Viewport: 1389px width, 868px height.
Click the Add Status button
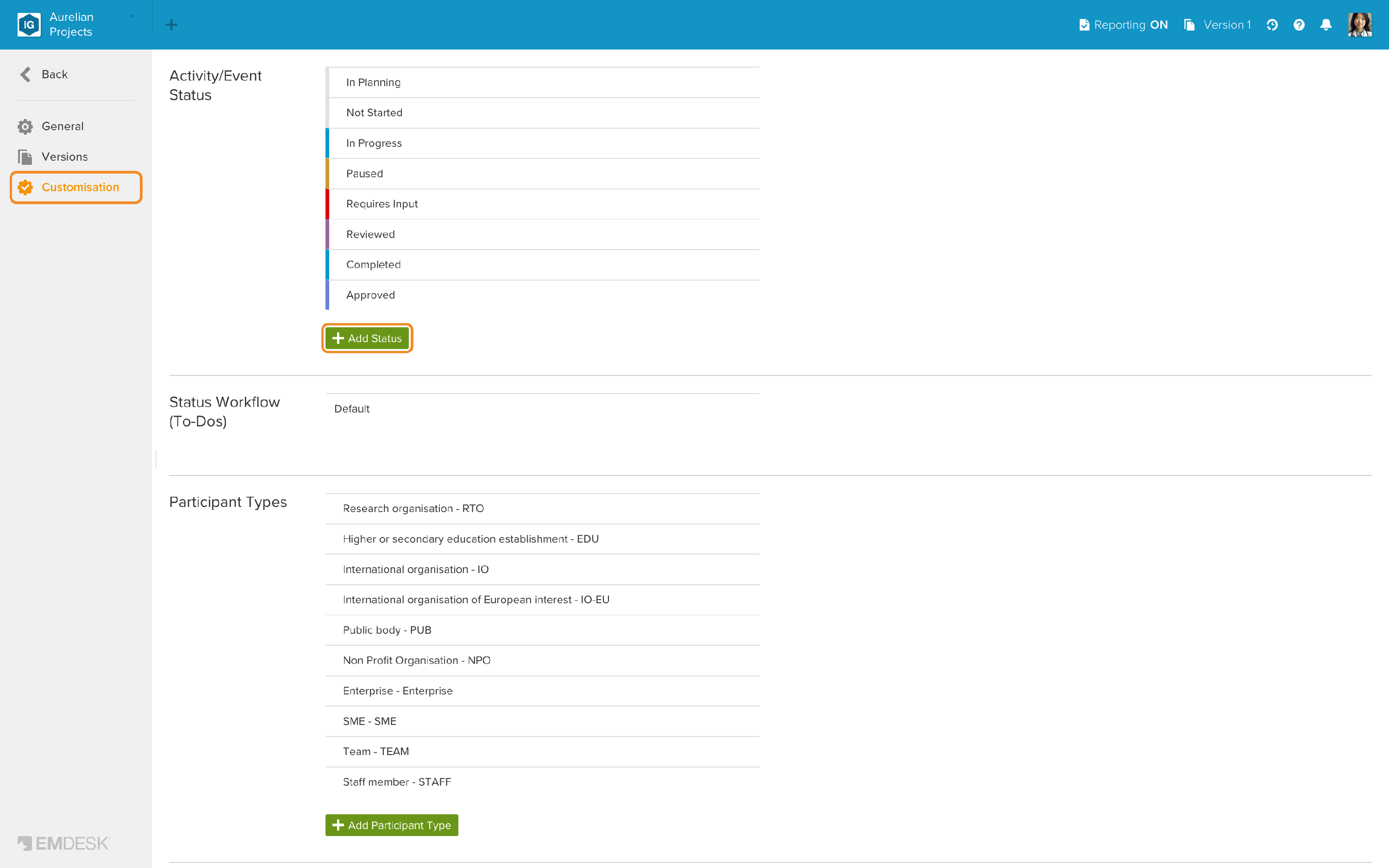pyautogui.click(x=367, y=338)
